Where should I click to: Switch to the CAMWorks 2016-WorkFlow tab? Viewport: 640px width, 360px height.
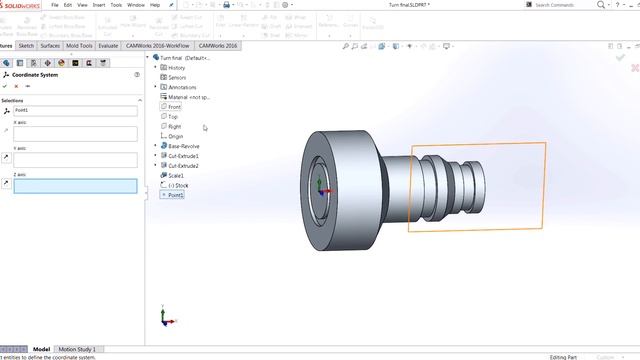(x=158, y=46)
